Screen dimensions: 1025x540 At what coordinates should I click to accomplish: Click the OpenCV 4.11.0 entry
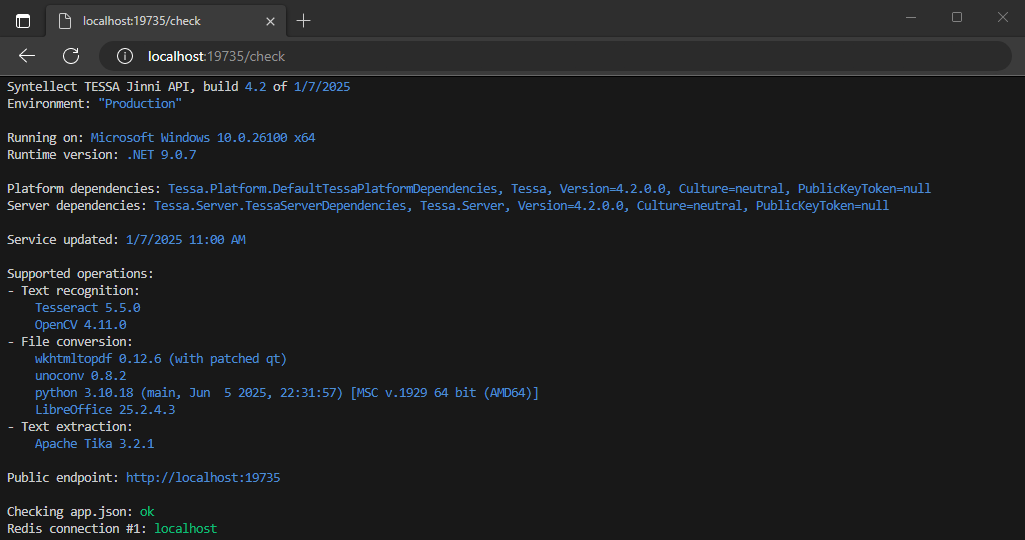(80, 325)
